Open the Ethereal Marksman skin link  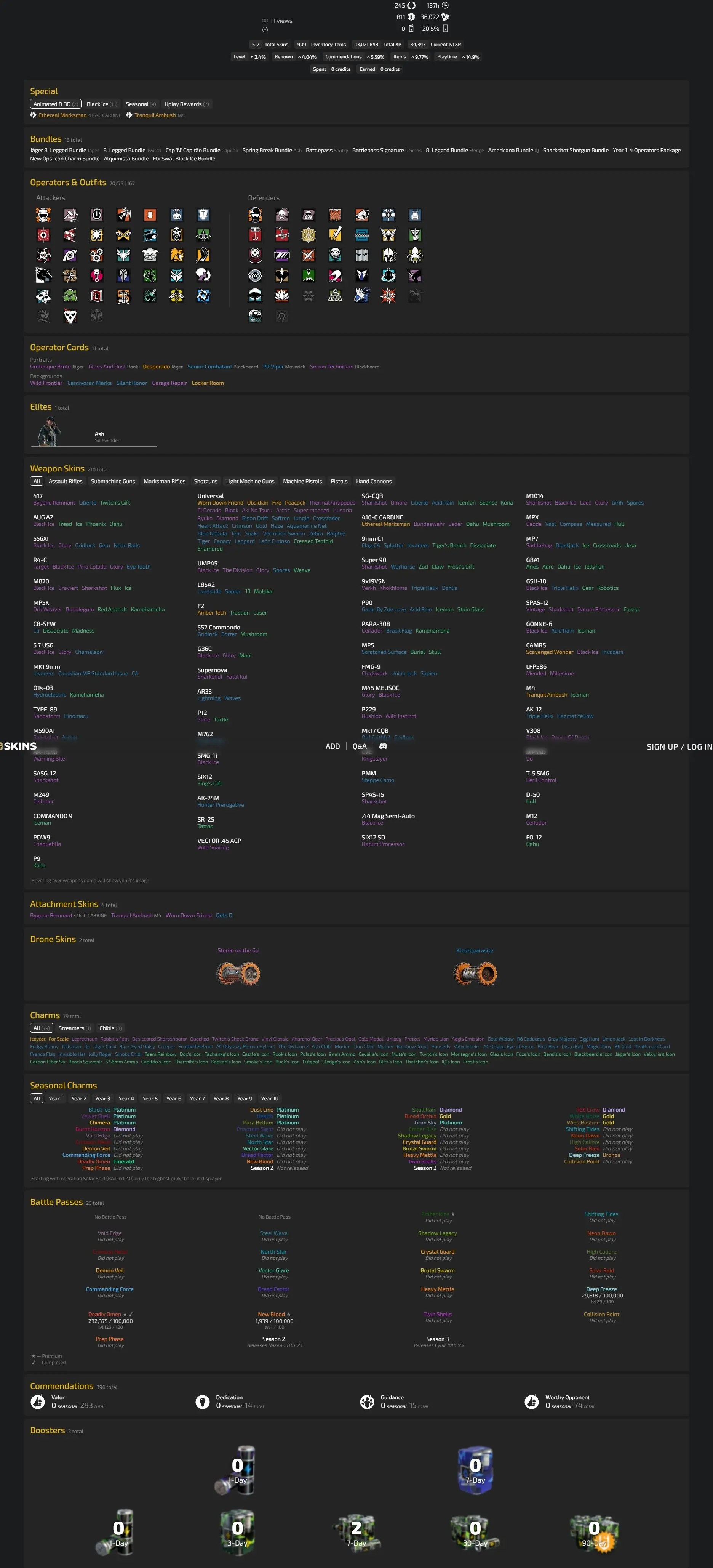[62, 115]
